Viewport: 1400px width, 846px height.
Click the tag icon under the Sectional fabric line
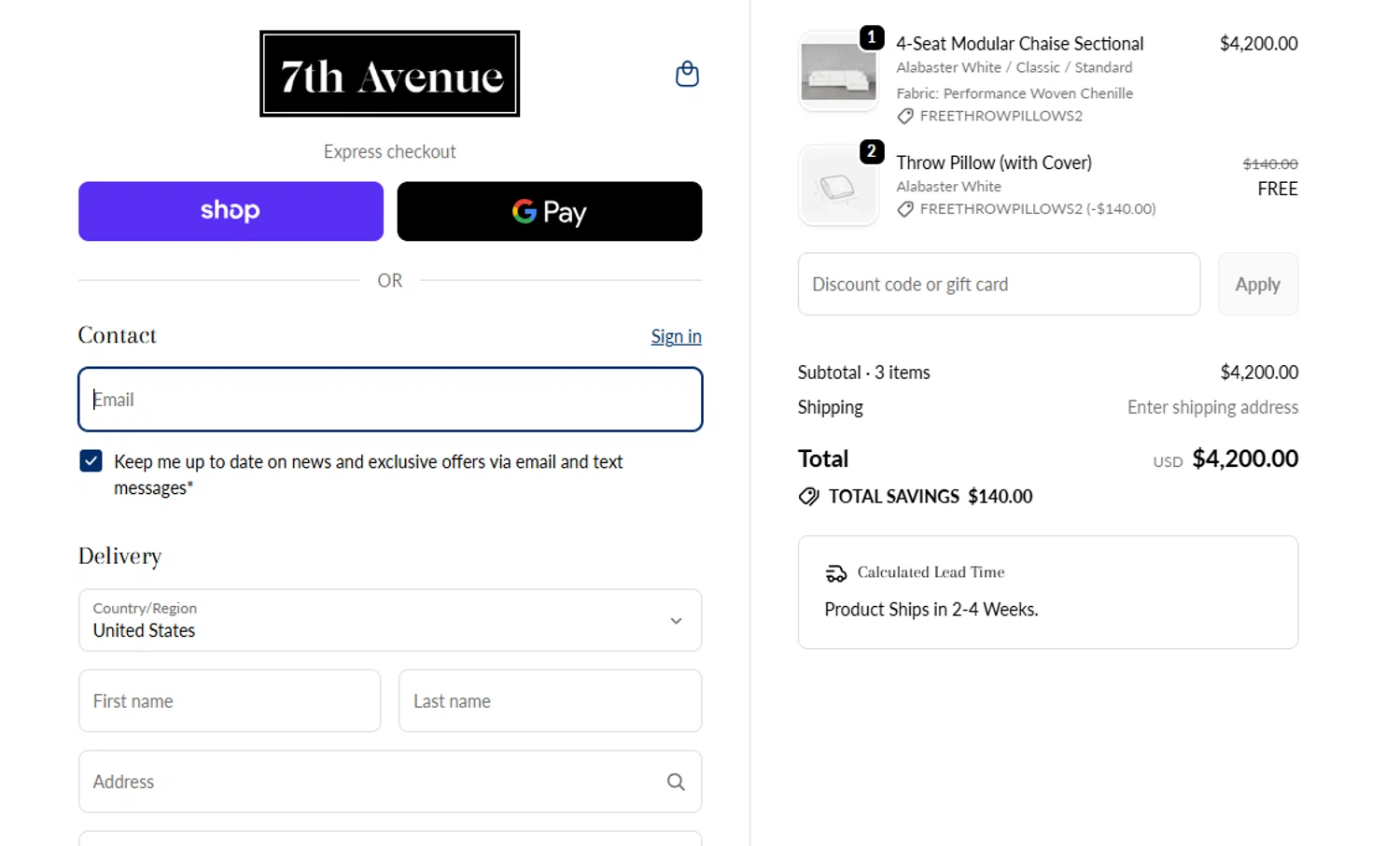coord(905,117)
